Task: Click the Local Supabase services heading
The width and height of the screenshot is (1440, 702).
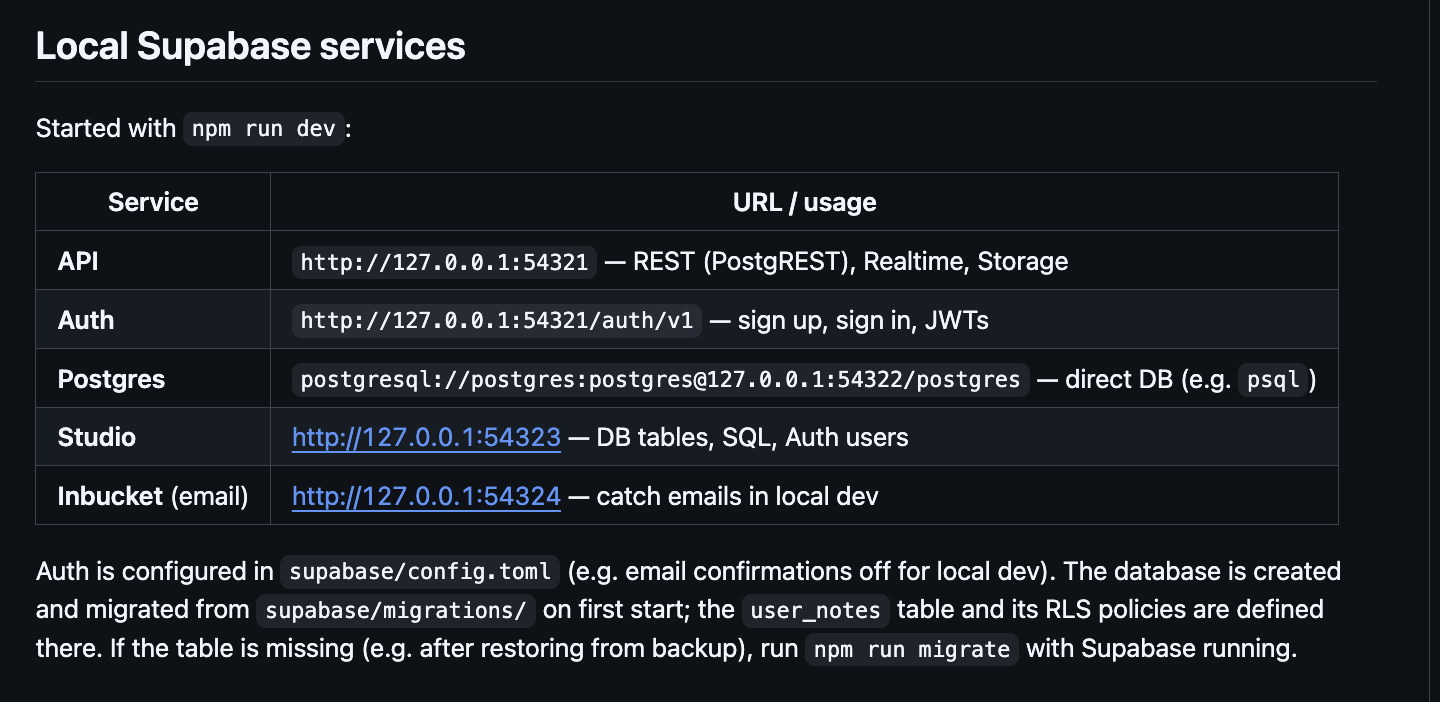Action: point(251,46)
